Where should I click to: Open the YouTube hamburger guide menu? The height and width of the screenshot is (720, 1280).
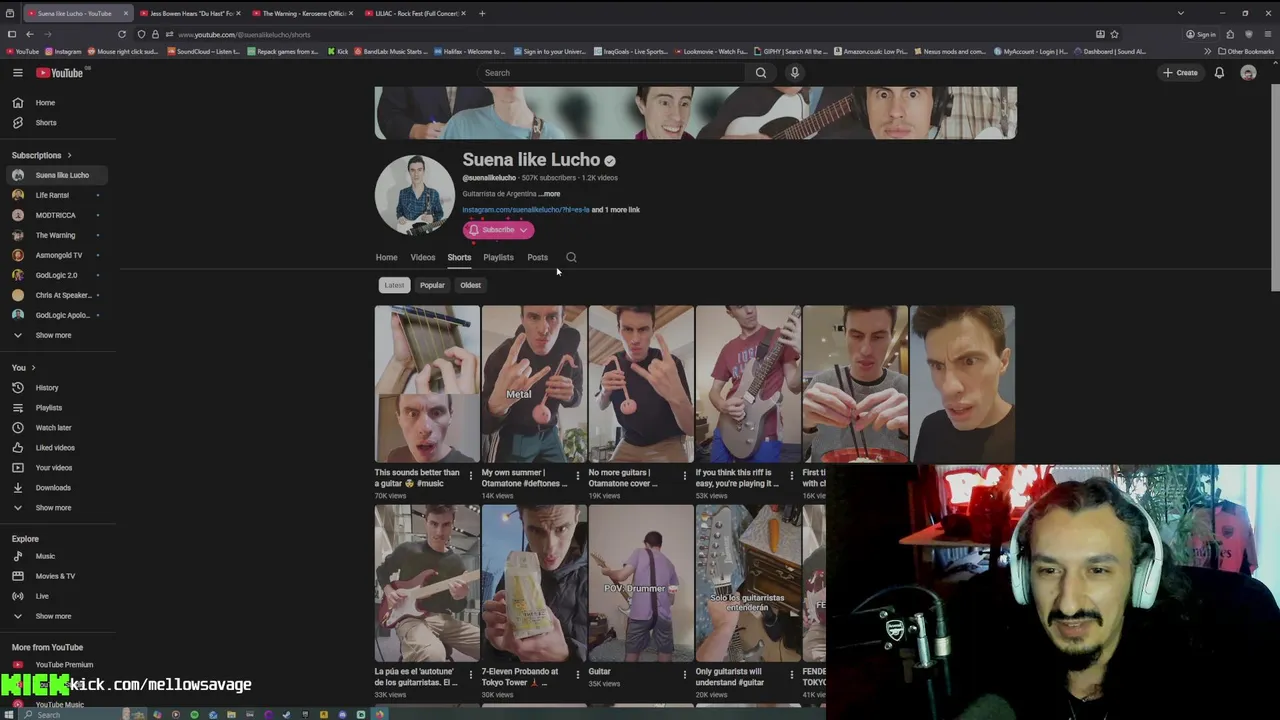tap(17, 73)
